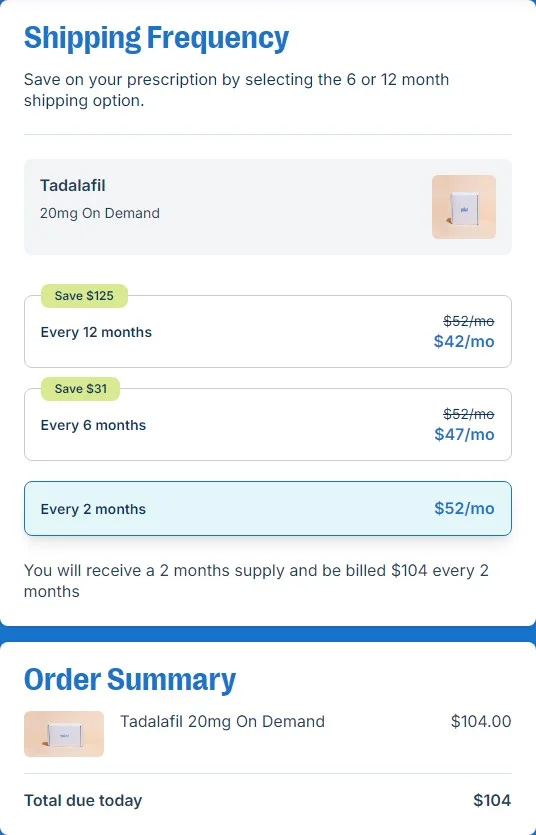Click the Total due today label
Screen dimensions: 536x835
[x=83, y=800]
